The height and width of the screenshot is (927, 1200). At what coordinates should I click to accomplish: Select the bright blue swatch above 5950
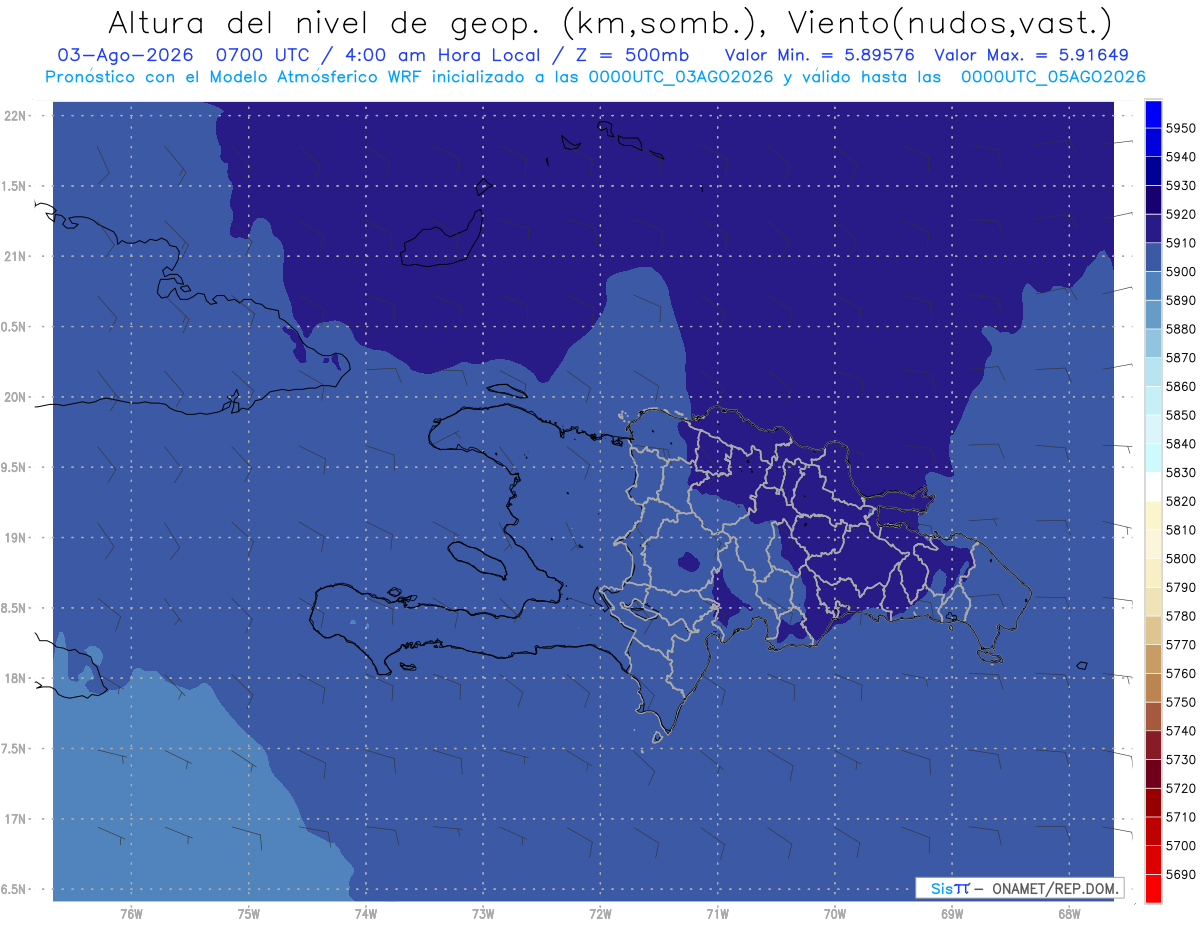click(1152, 114)
